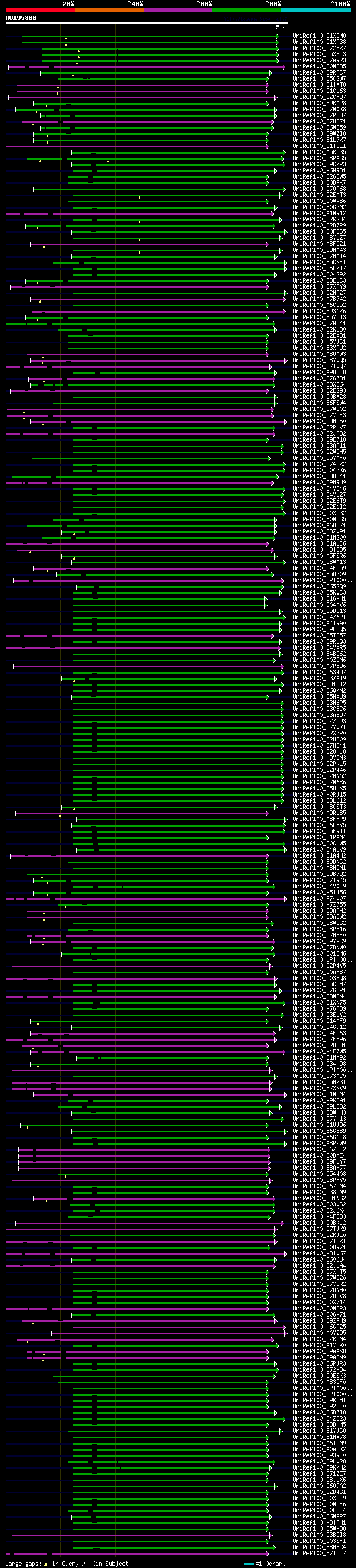Click the Large gaps legend text

[68, 1562]
